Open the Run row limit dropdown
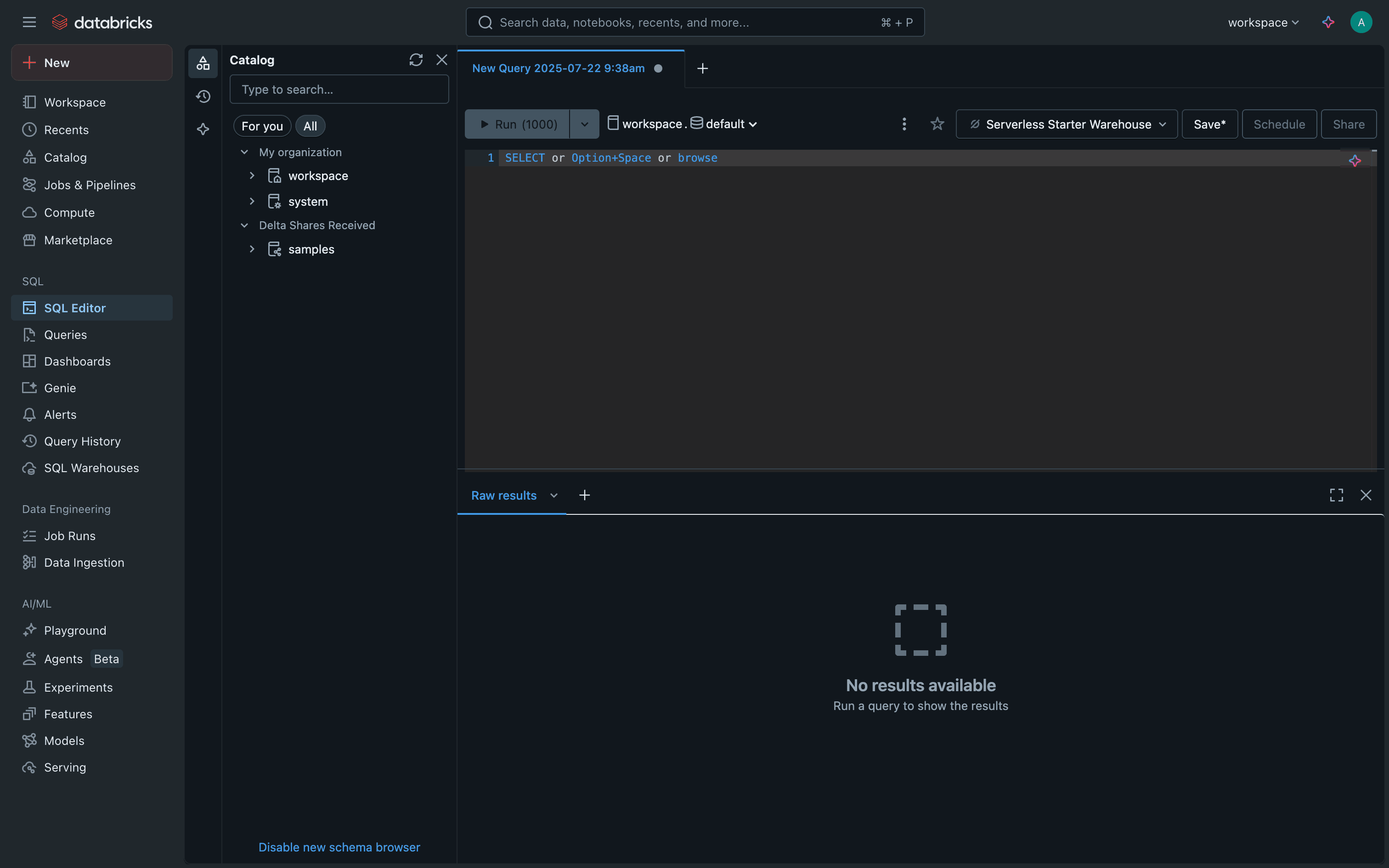The width and height of the screenshot is (1389, 868). (x=584, y=124)
